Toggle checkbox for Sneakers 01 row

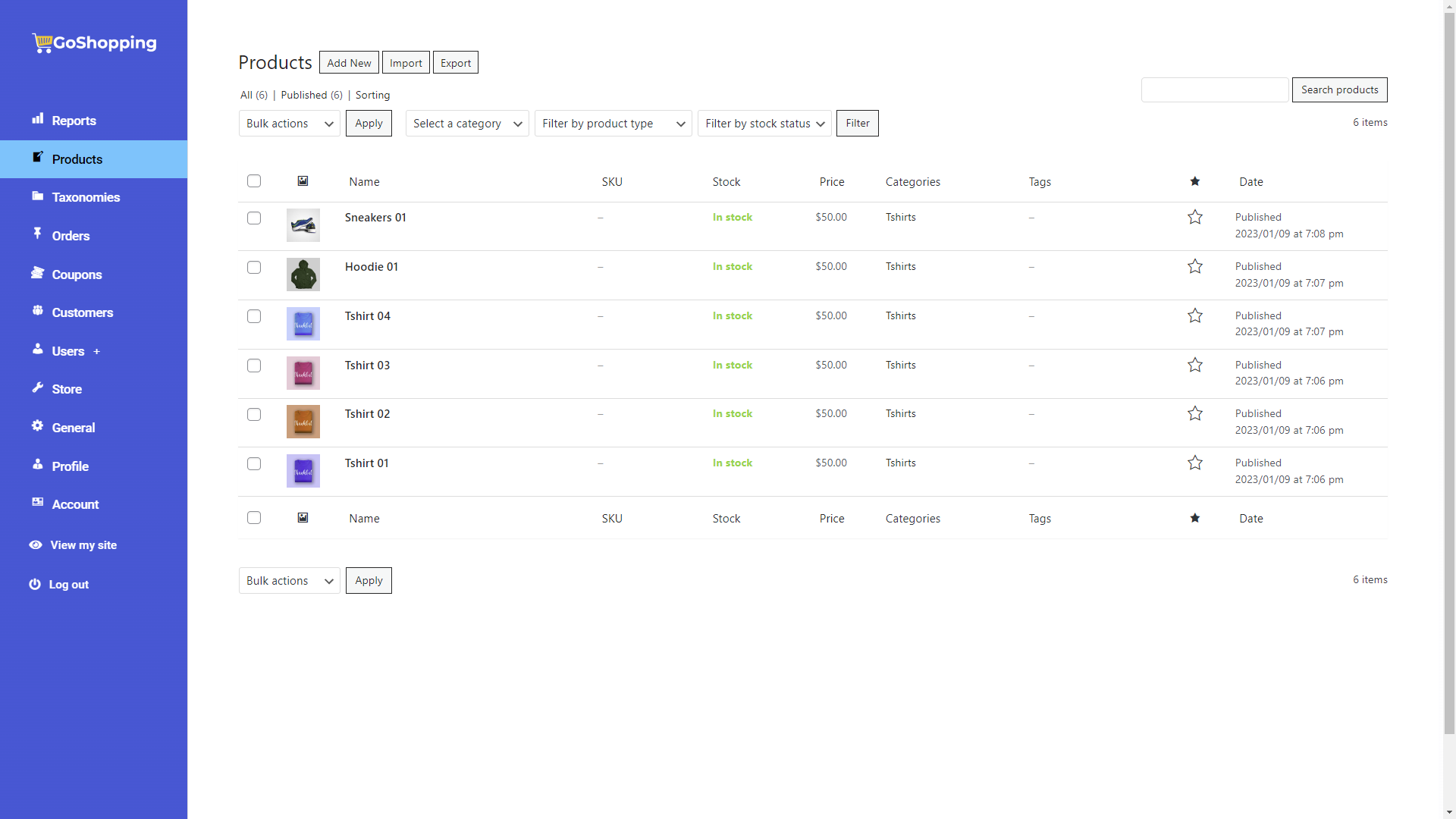tap(254, 217)
